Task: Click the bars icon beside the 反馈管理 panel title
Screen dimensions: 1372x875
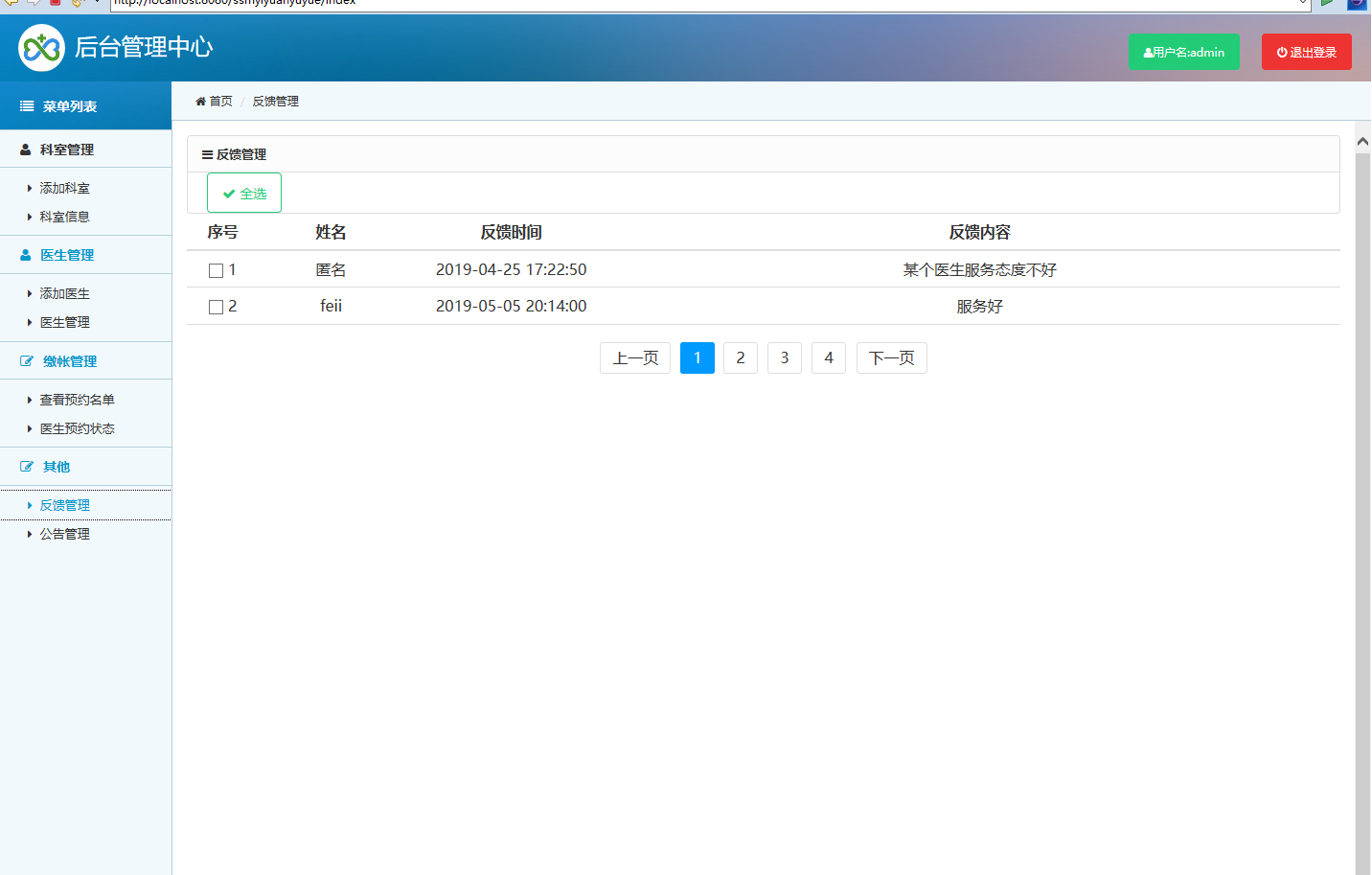Action: [207, 154]
